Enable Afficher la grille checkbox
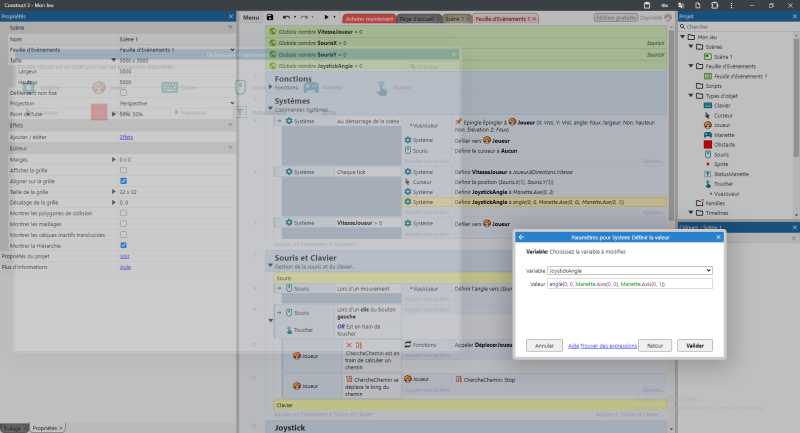Screen dimensions: 800x433 click(123, 170)
